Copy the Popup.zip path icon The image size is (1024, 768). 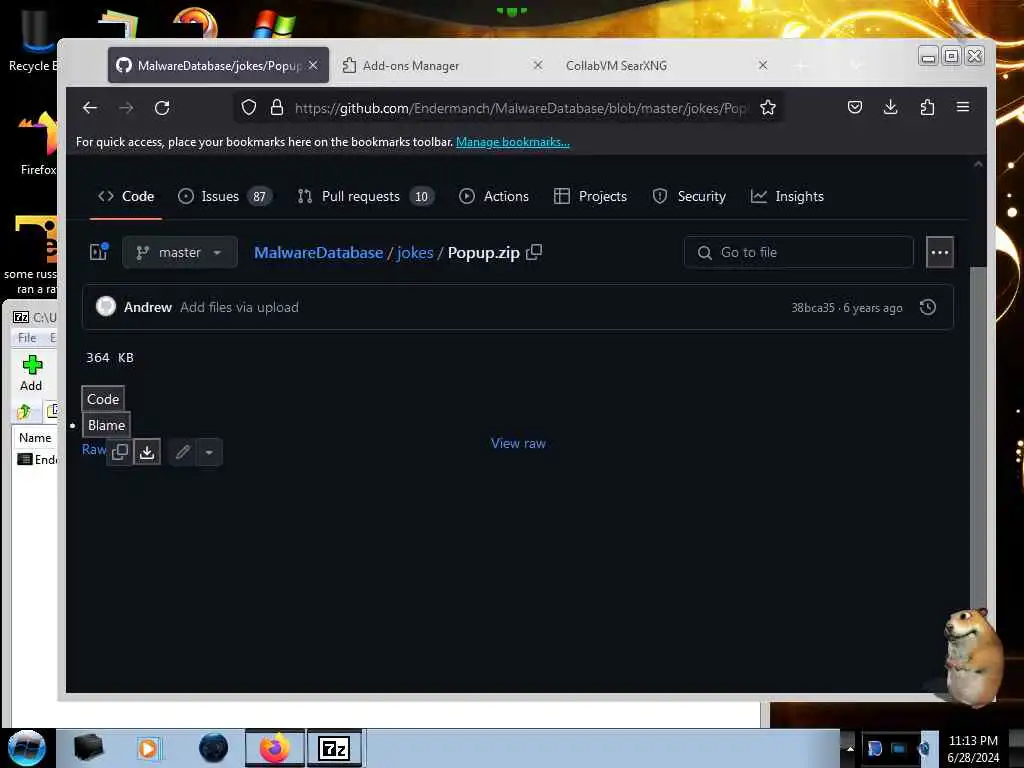534,252
